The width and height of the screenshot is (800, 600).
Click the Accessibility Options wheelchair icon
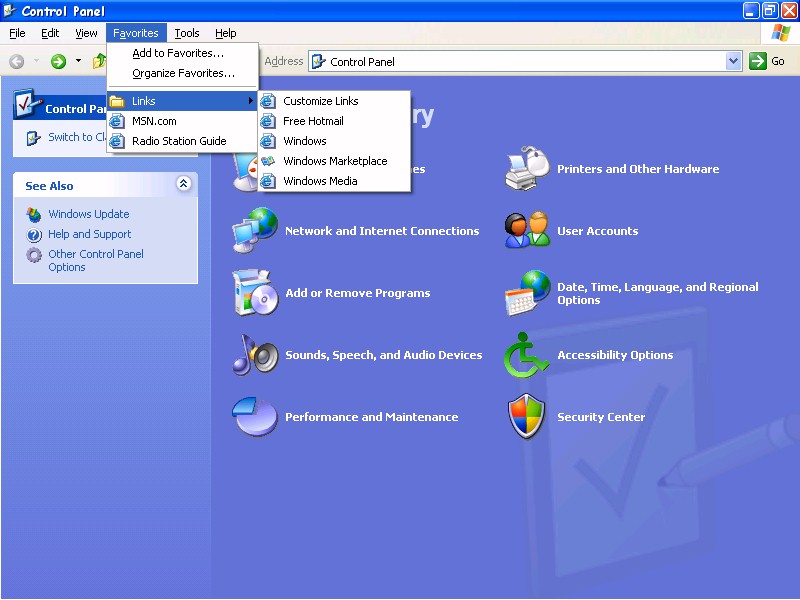[x=527, y=355]
